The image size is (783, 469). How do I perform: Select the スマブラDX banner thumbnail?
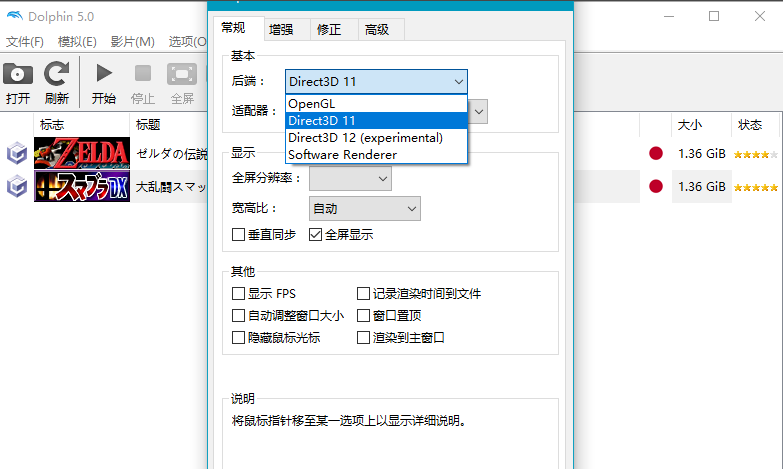pos(82,186)
